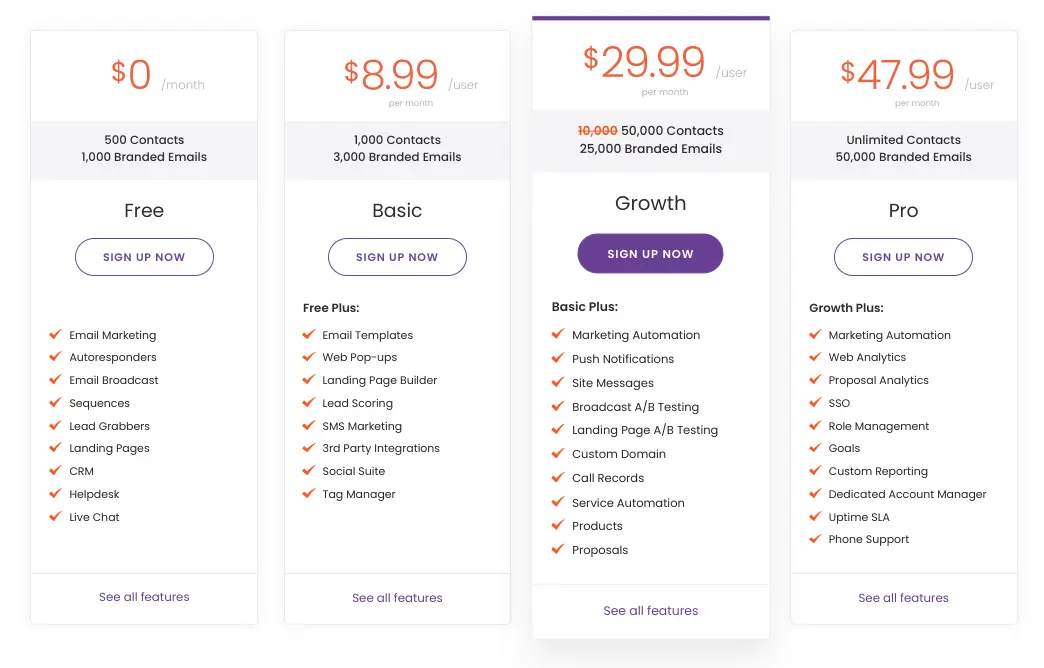Click See all features in the Pro column
Image resolution: width=1044 pixels, height=668 pixels.
tap(903, 598)
